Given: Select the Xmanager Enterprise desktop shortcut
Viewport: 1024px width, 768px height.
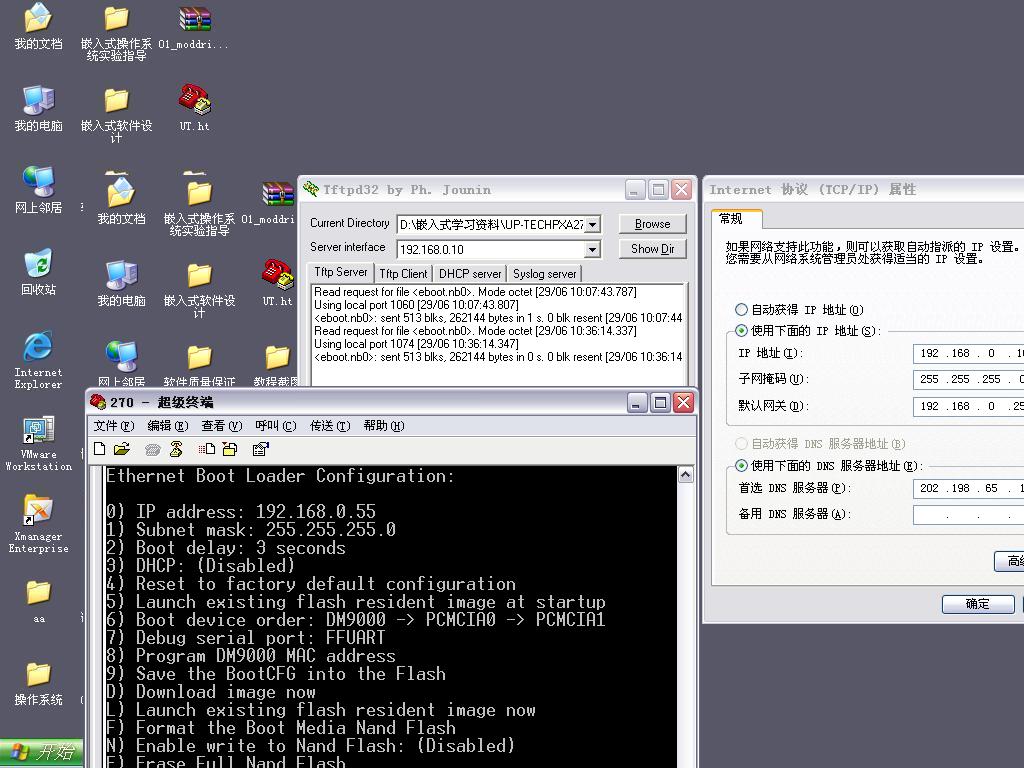Looking at the screenshot, I should (38, 524).
